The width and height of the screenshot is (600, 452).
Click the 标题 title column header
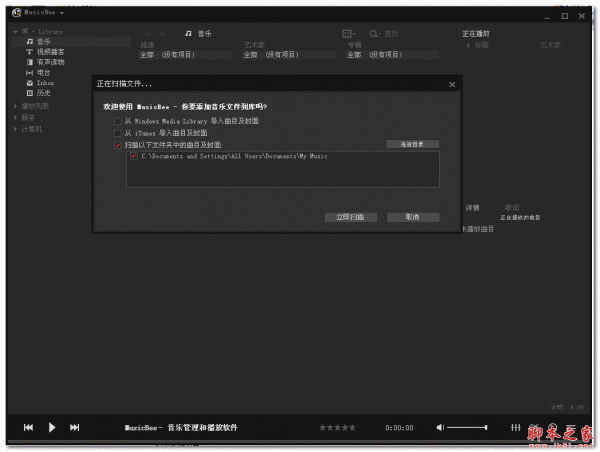click(x=482, y=45)
